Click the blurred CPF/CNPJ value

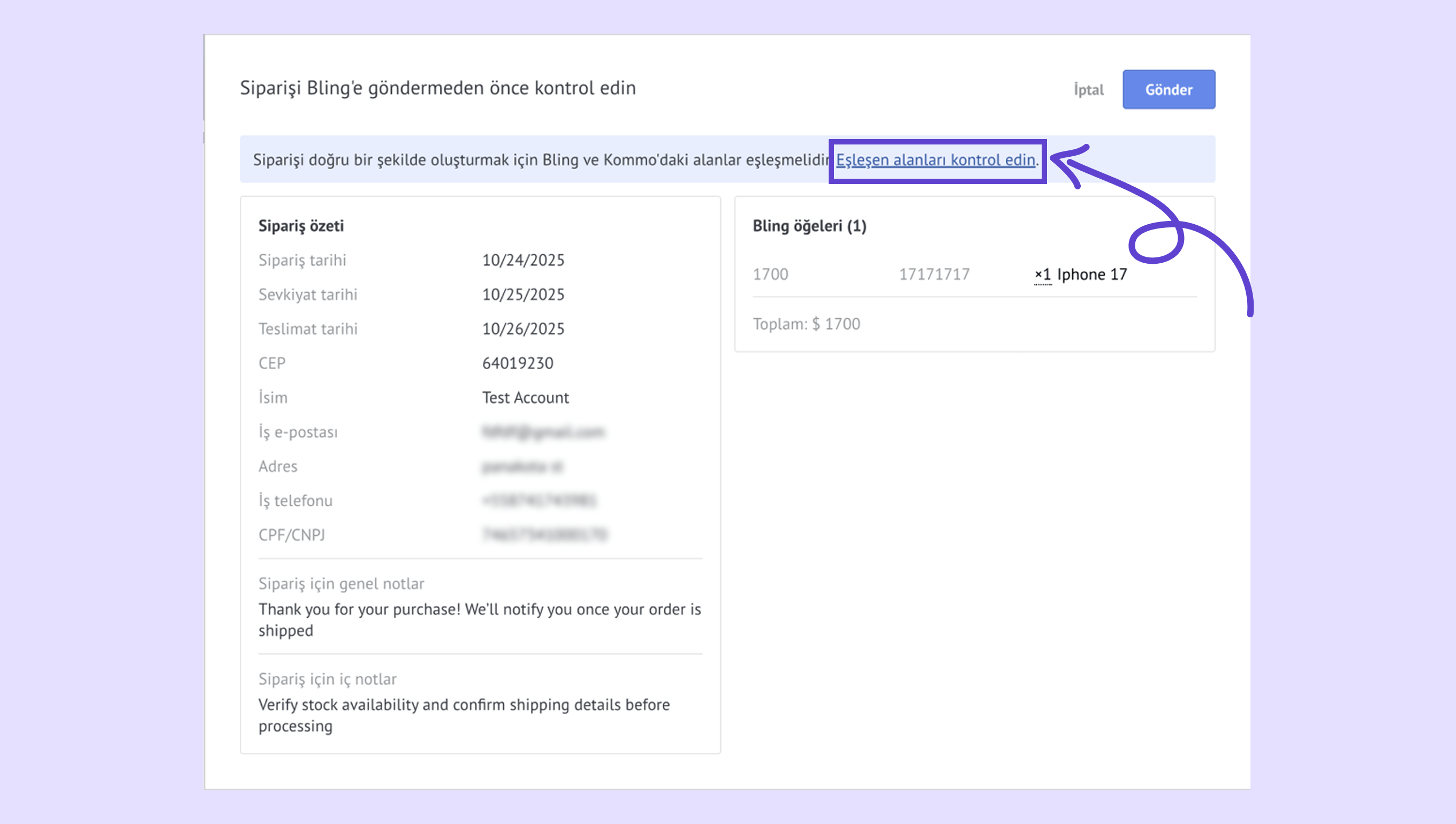544,535
